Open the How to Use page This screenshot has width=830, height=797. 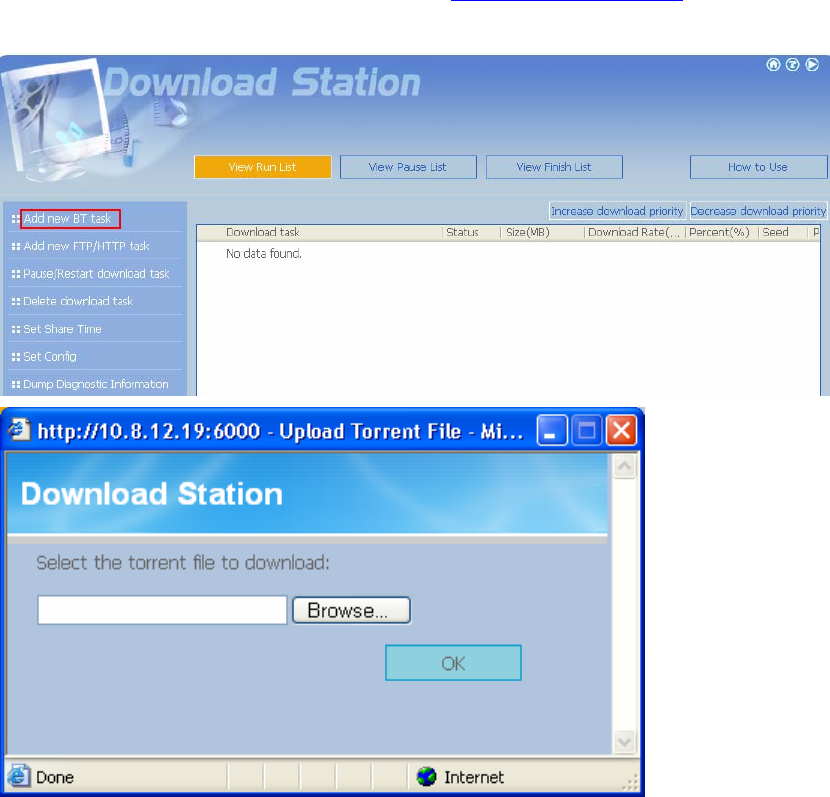click(x=758, y=167)
